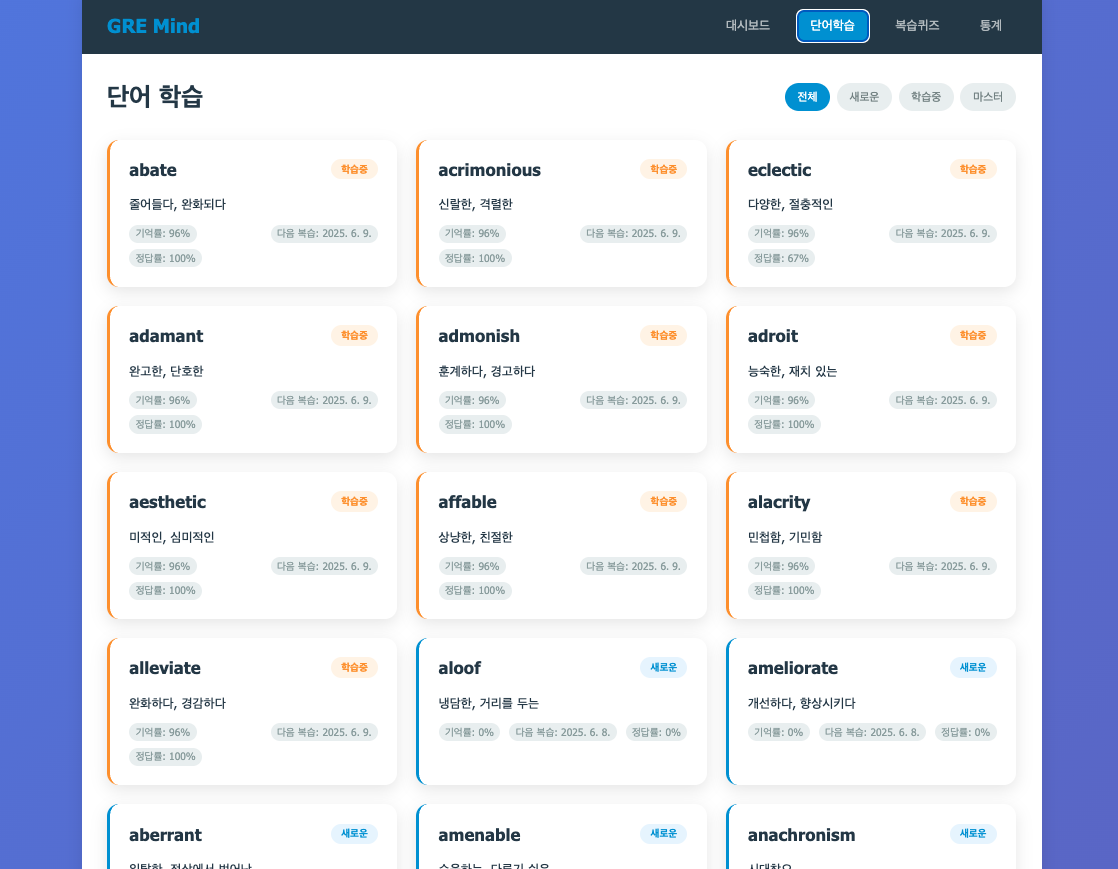Click 새로운 badge on ameliorate card
The width and height of the screenshot is (1118, 869).
click(973, 667)
